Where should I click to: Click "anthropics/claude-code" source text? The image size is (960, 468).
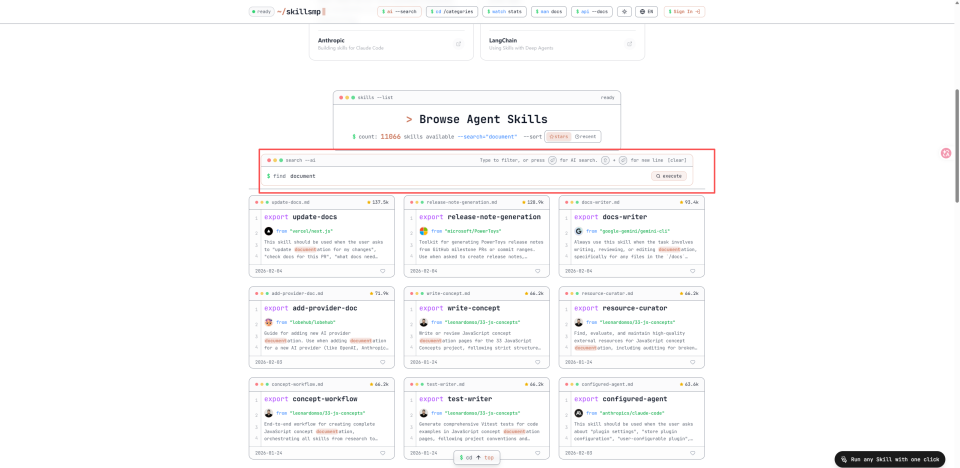631,413
